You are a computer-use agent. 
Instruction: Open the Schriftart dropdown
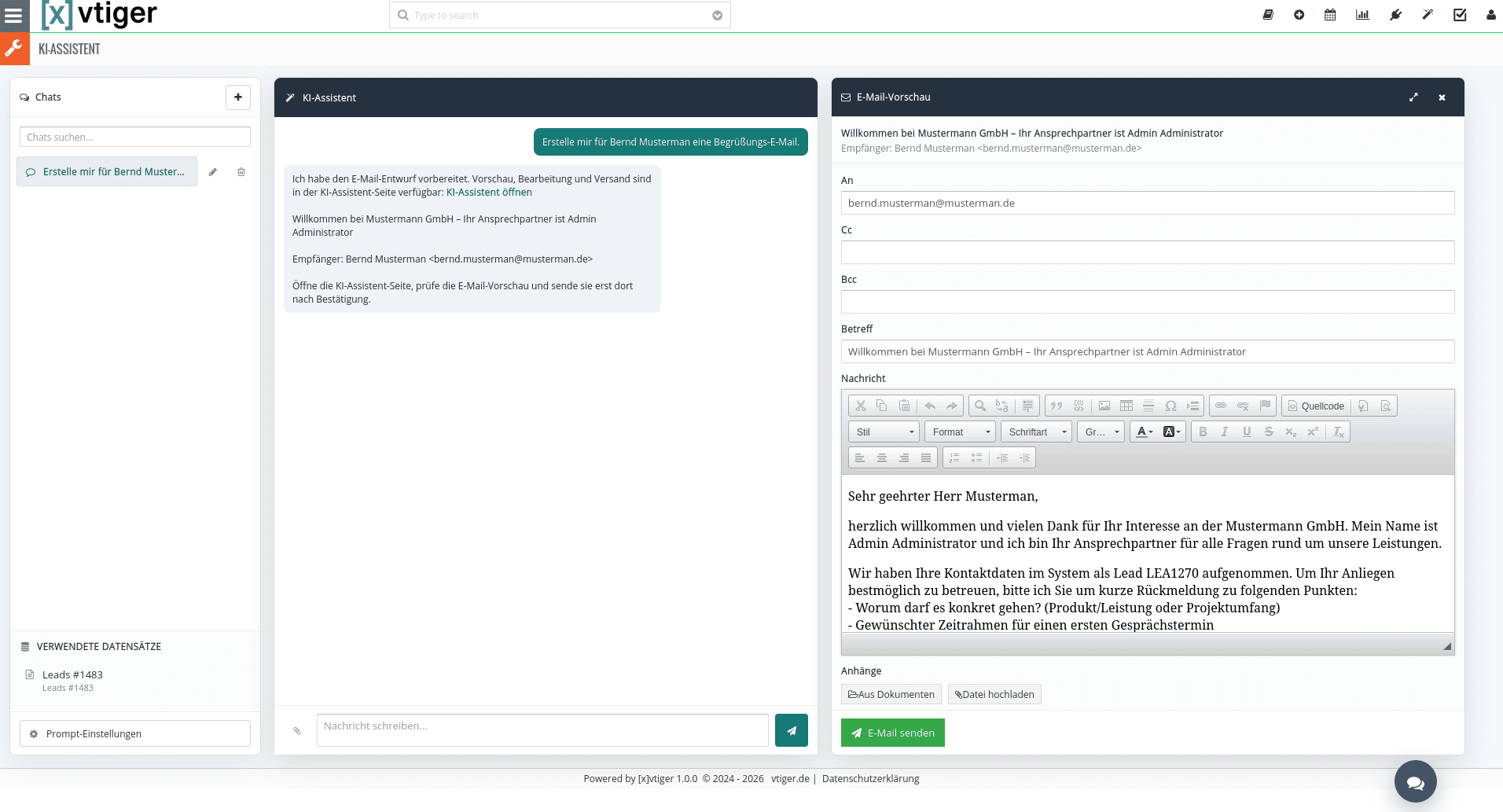1037,432
